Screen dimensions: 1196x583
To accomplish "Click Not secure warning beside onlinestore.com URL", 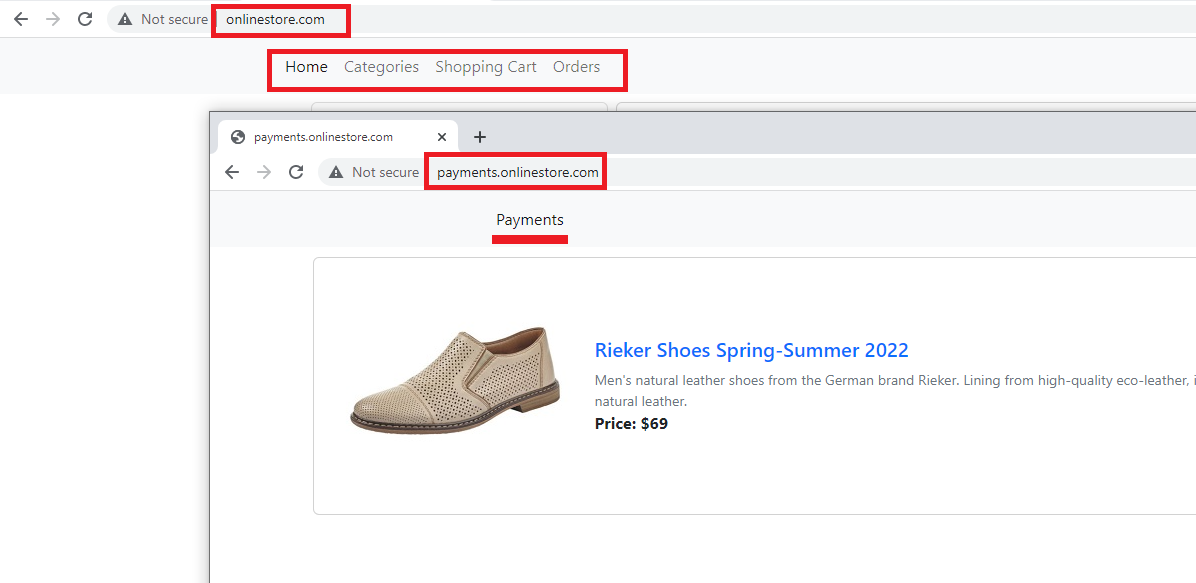I will (x=162, y=19).
